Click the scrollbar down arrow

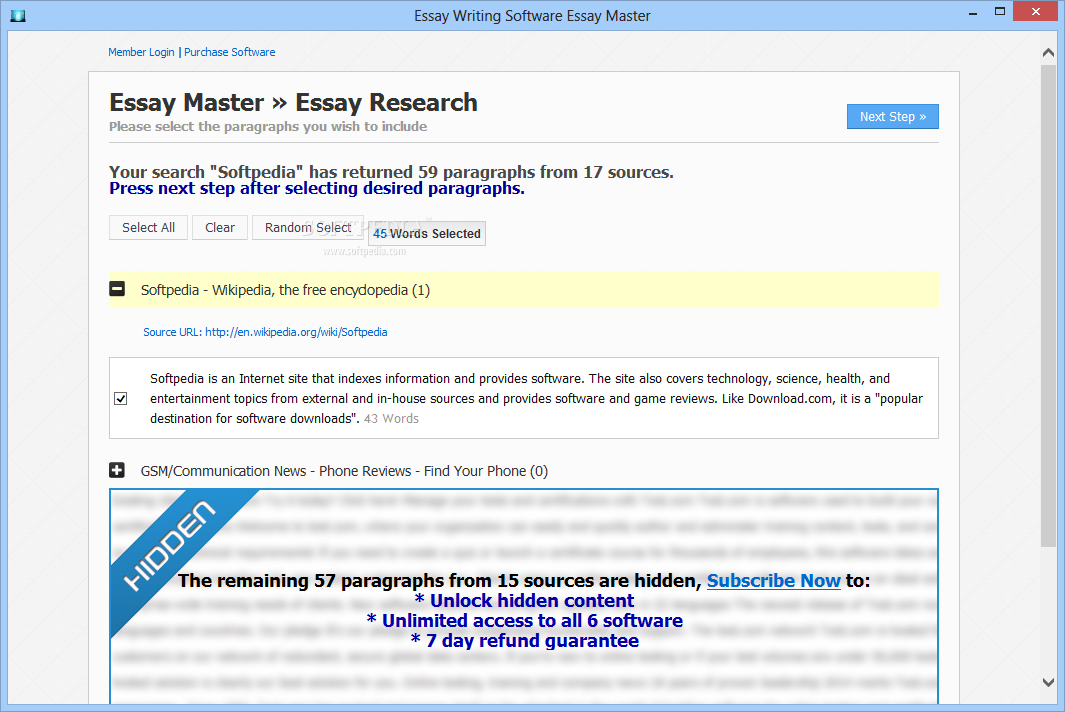pos(1048,682)
